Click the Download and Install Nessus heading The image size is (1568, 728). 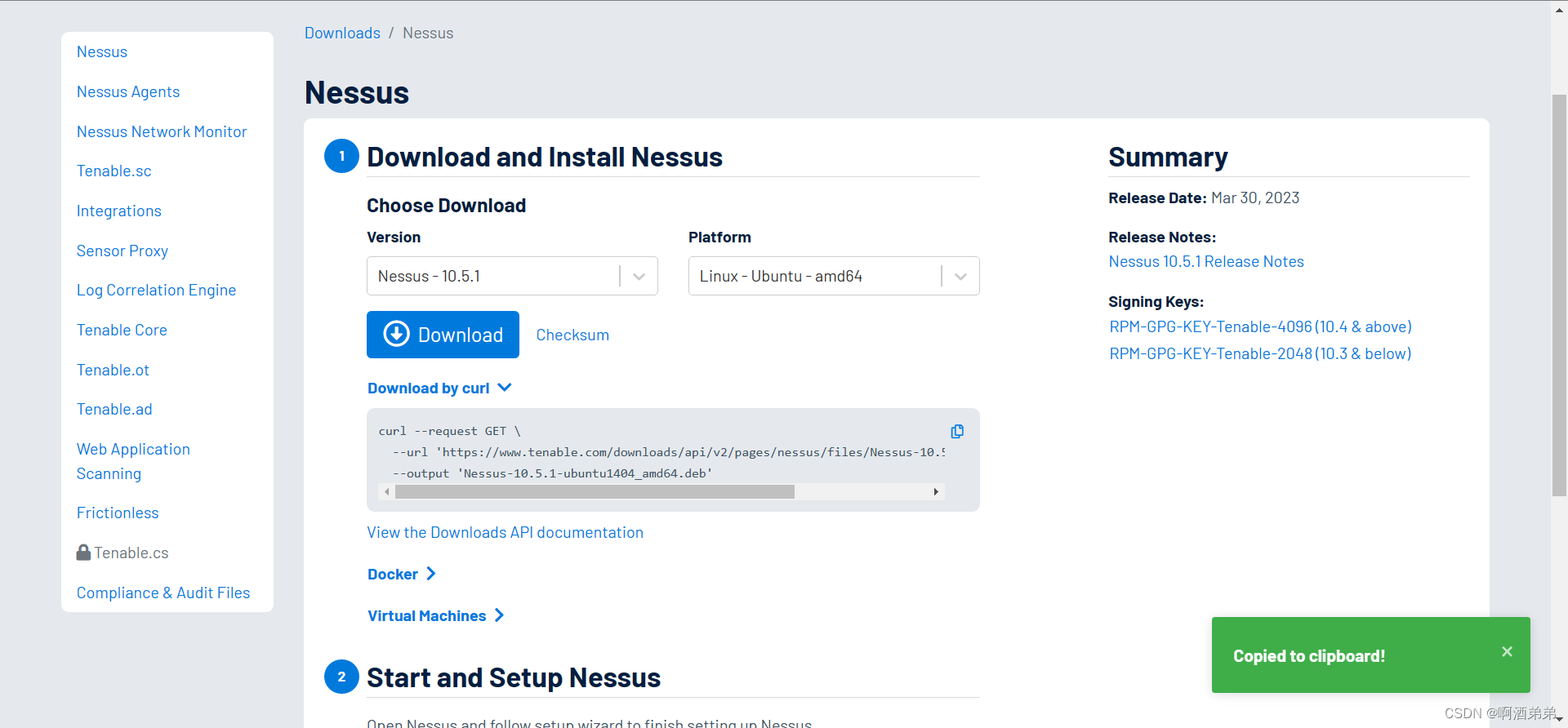click(545, 157)
